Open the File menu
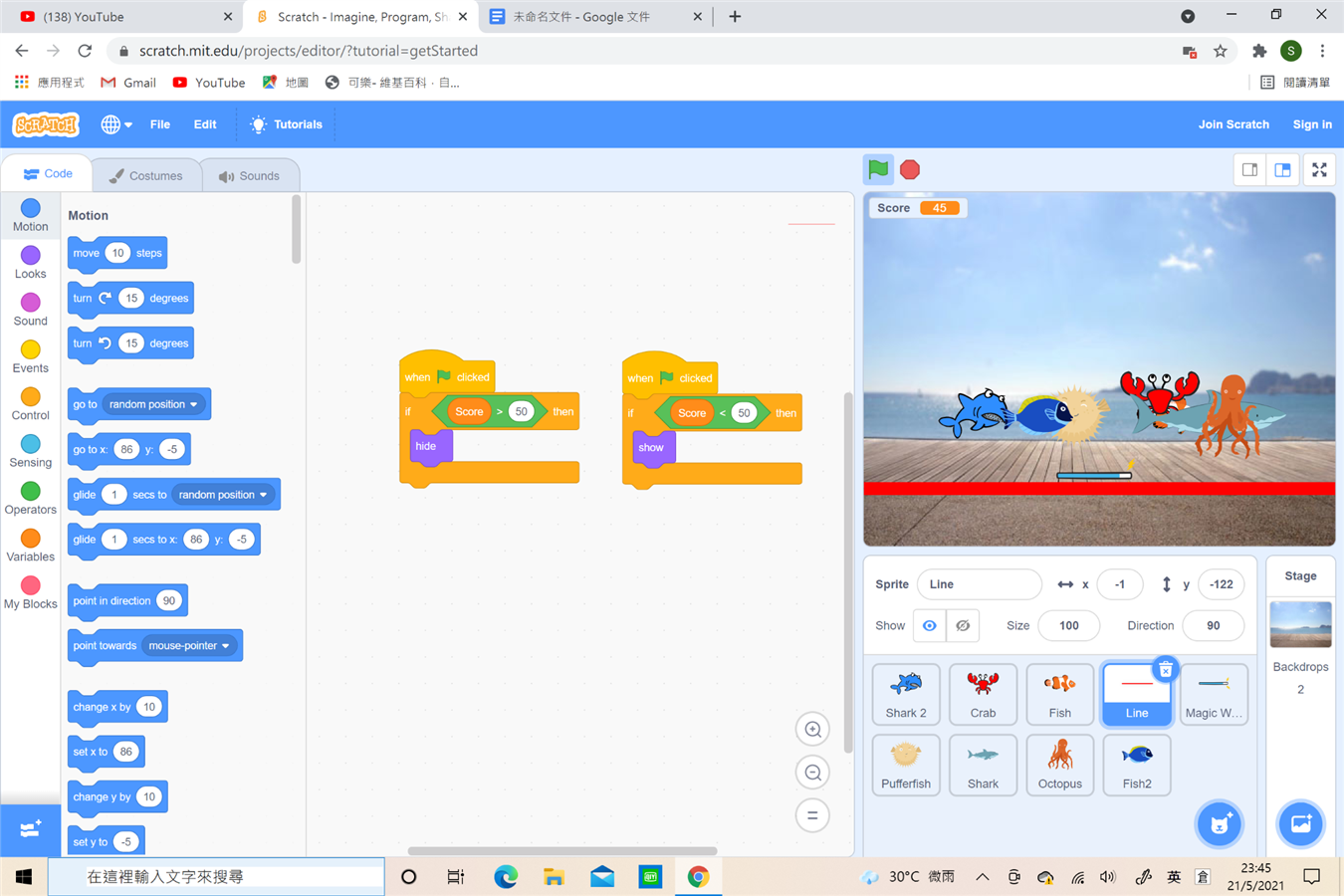The image size is (1344, 896). 159,124
